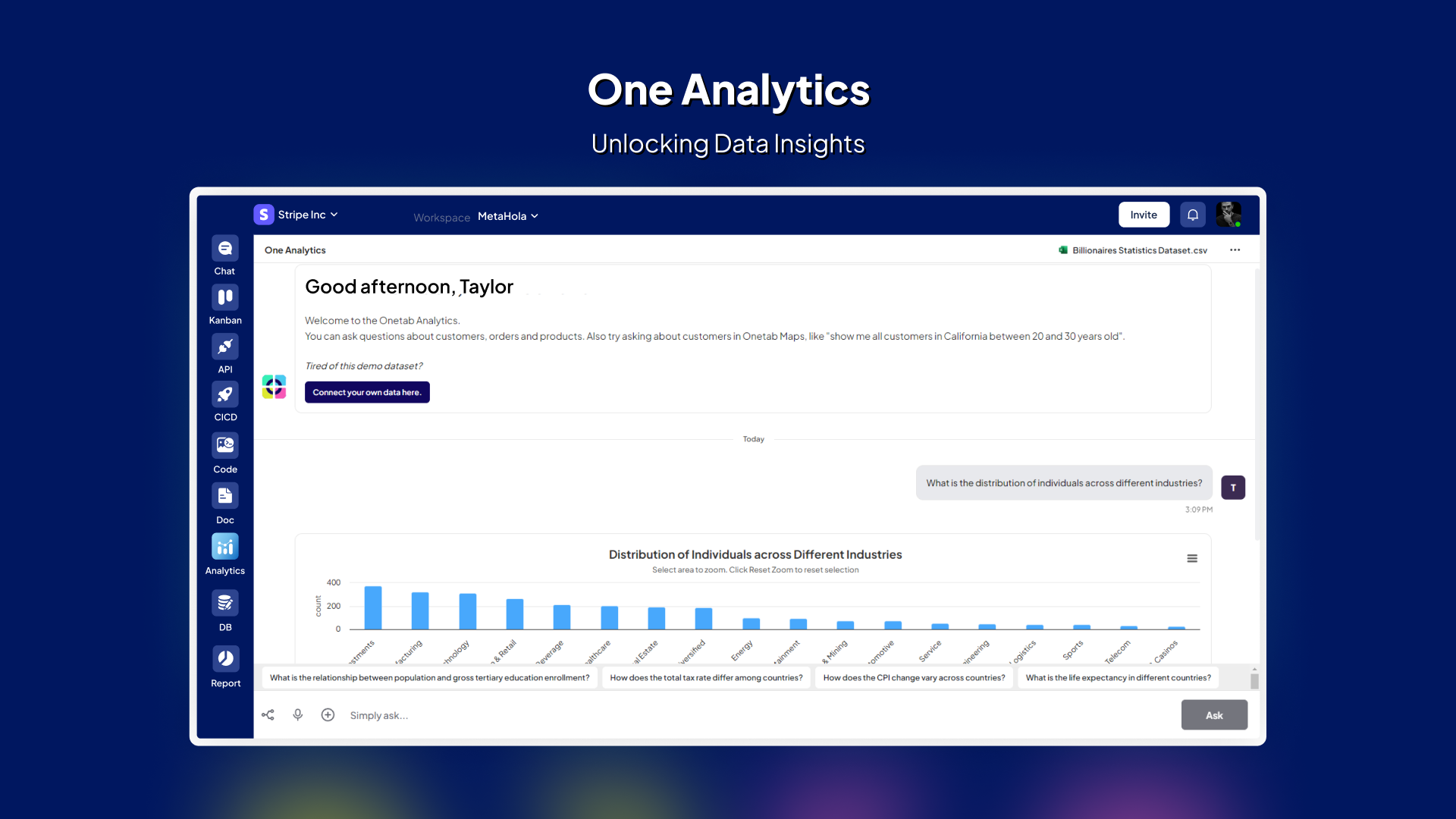
Task: Open the chart hamburger menu
Action: click(x=1192, y=558)
